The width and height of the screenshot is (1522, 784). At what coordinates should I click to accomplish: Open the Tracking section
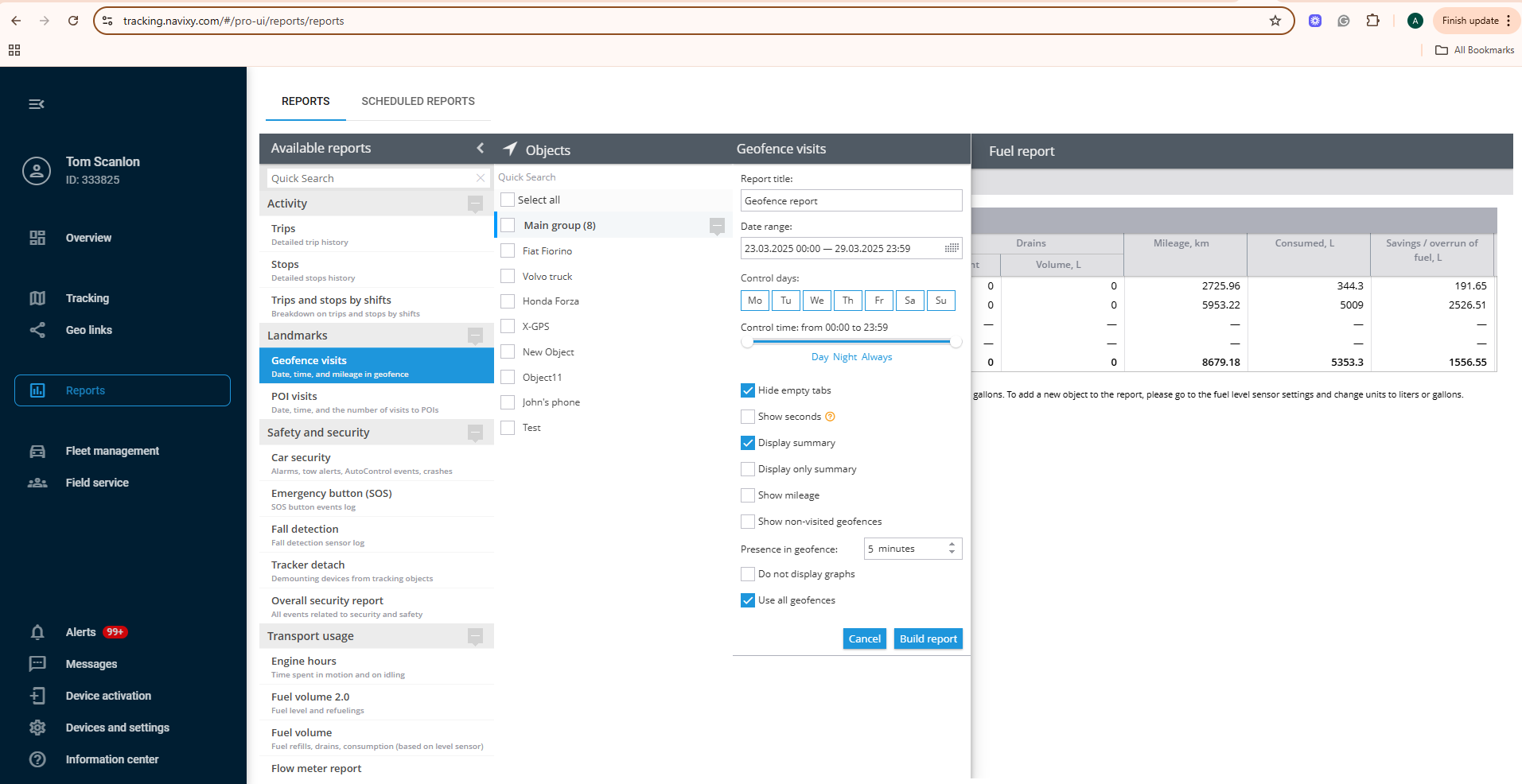pyautogui.click(x=88, y=298)
